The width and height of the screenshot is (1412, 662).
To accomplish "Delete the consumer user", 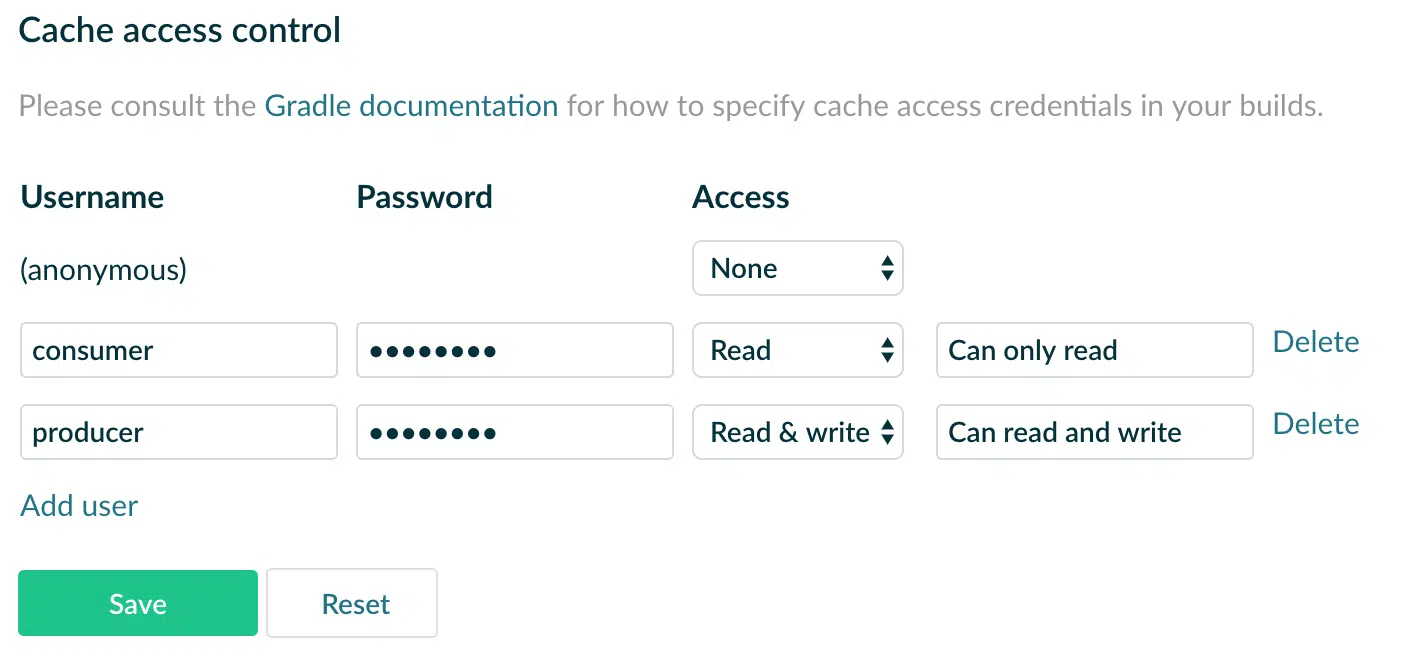I will point(1316,342).
